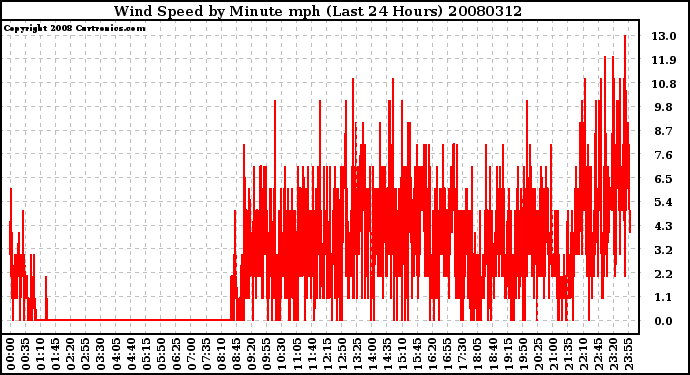Click the 04:05 time label
Image resolution: width=690 pixels, height=375 pixels.
(x=116, y=354)
